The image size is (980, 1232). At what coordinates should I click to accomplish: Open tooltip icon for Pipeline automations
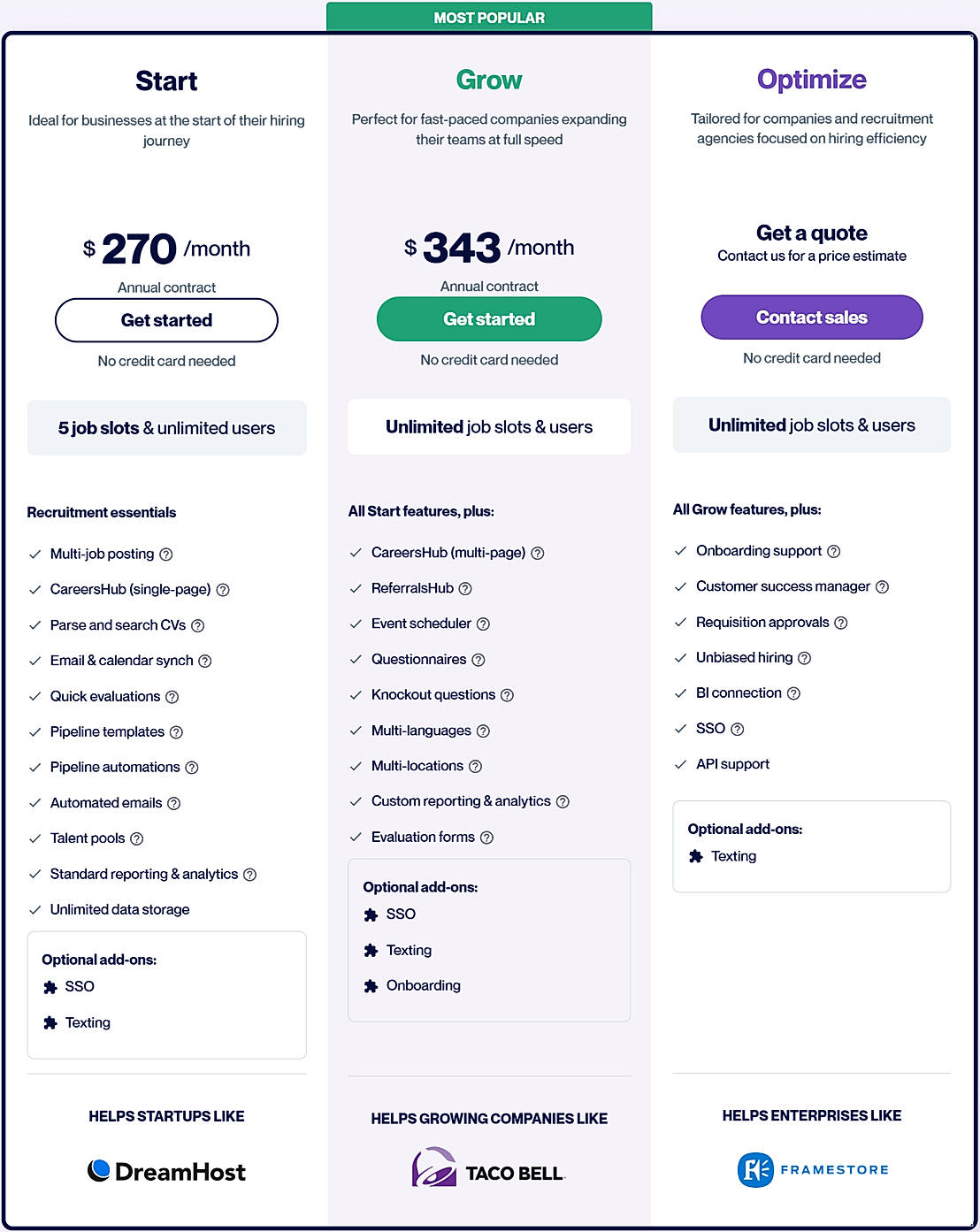[192, 768]
